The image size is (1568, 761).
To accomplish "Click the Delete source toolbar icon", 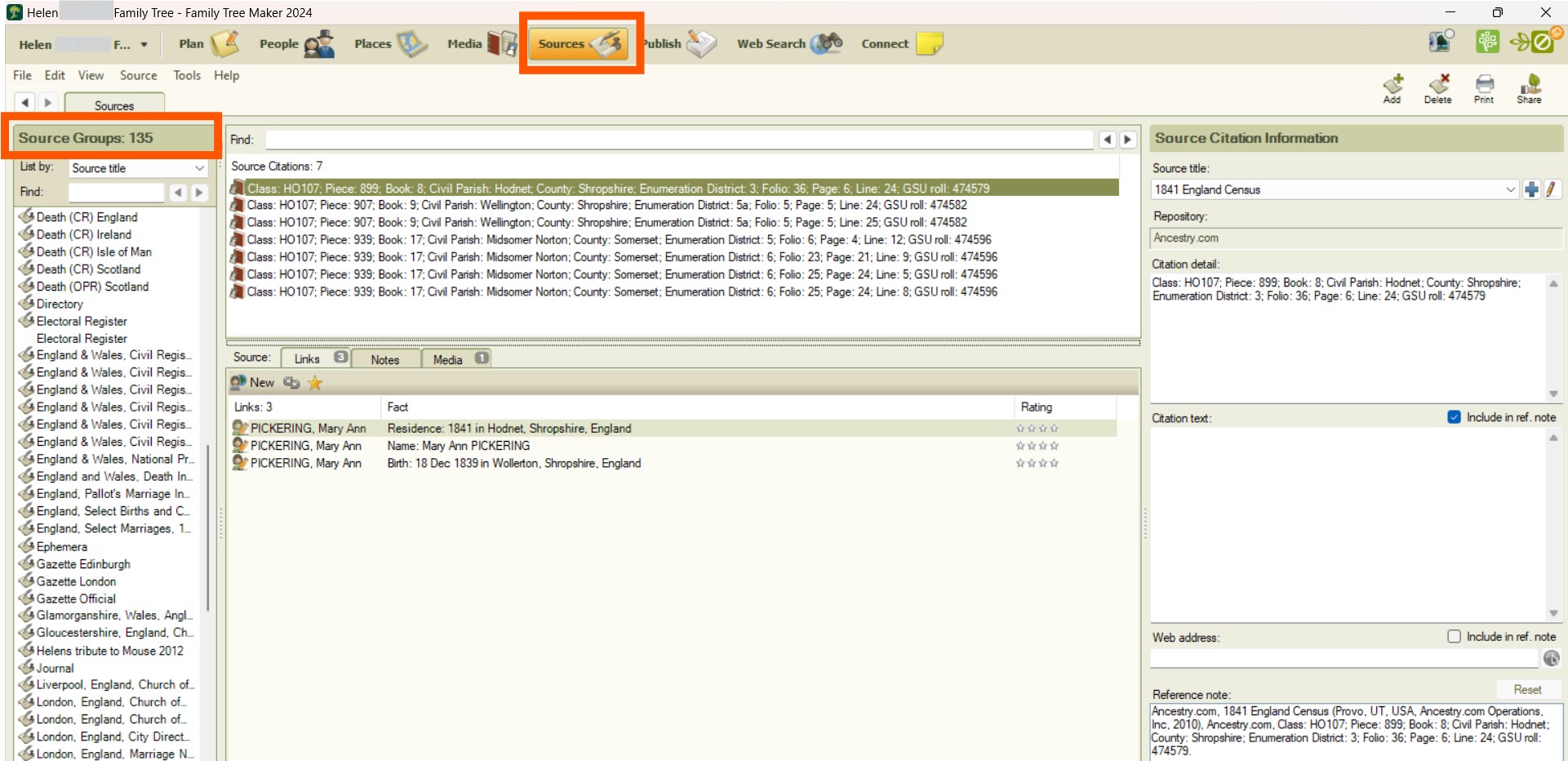I will pos(1437,88).
